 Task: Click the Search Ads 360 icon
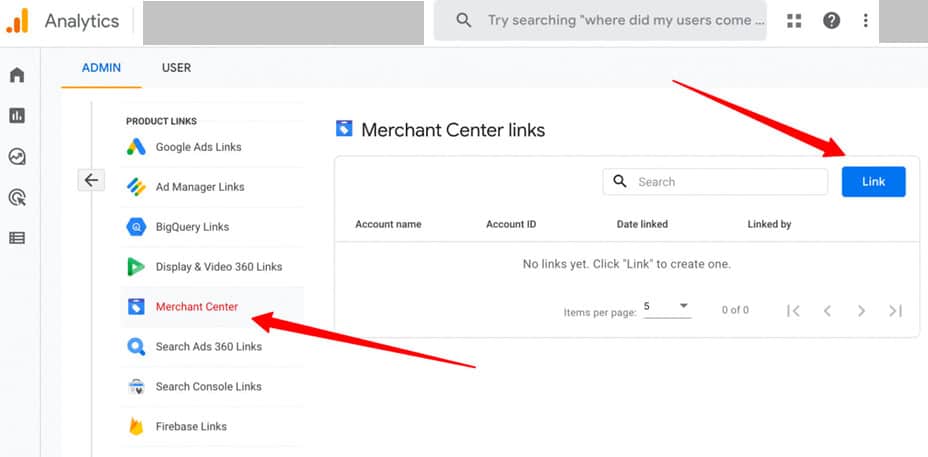pyautogui.click(x=136, y=346)
